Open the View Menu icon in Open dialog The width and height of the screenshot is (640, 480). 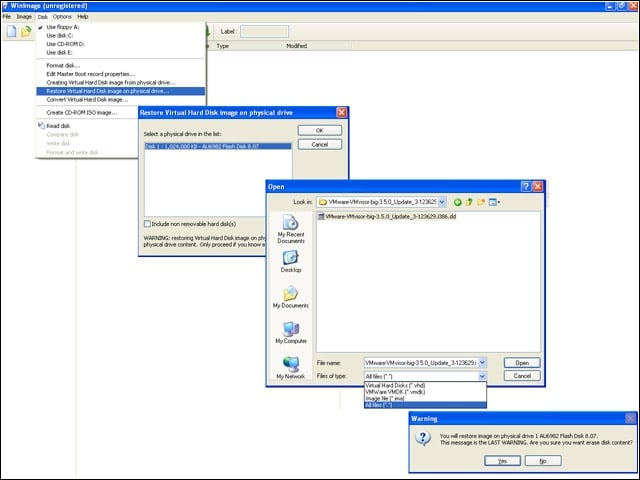point(494,202)
